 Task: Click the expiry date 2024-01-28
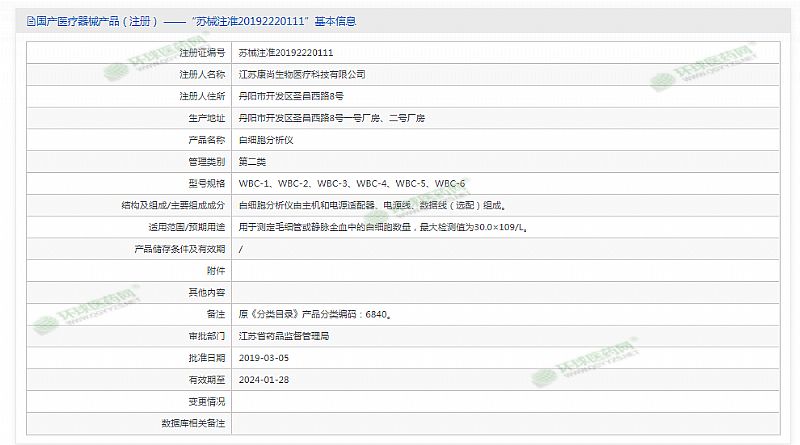pyautogui.click(x=263, y=380)
